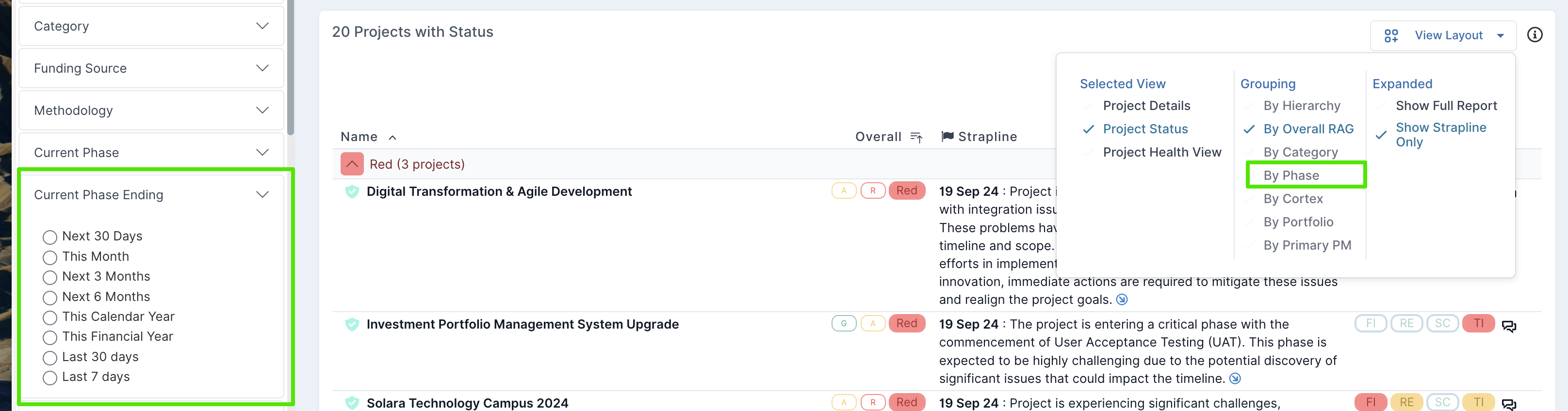Click the read-more arrow after 'project goals.'

[1122, 299]
